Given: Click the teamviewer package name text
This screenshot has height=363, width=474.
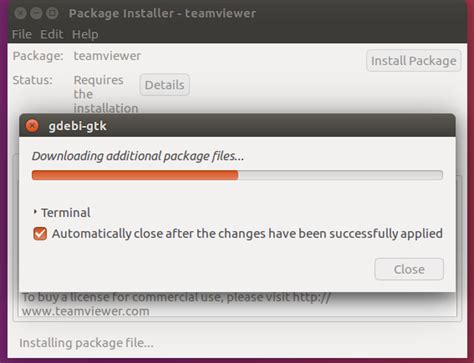Looking at the screenshot, I should (107, 56).
